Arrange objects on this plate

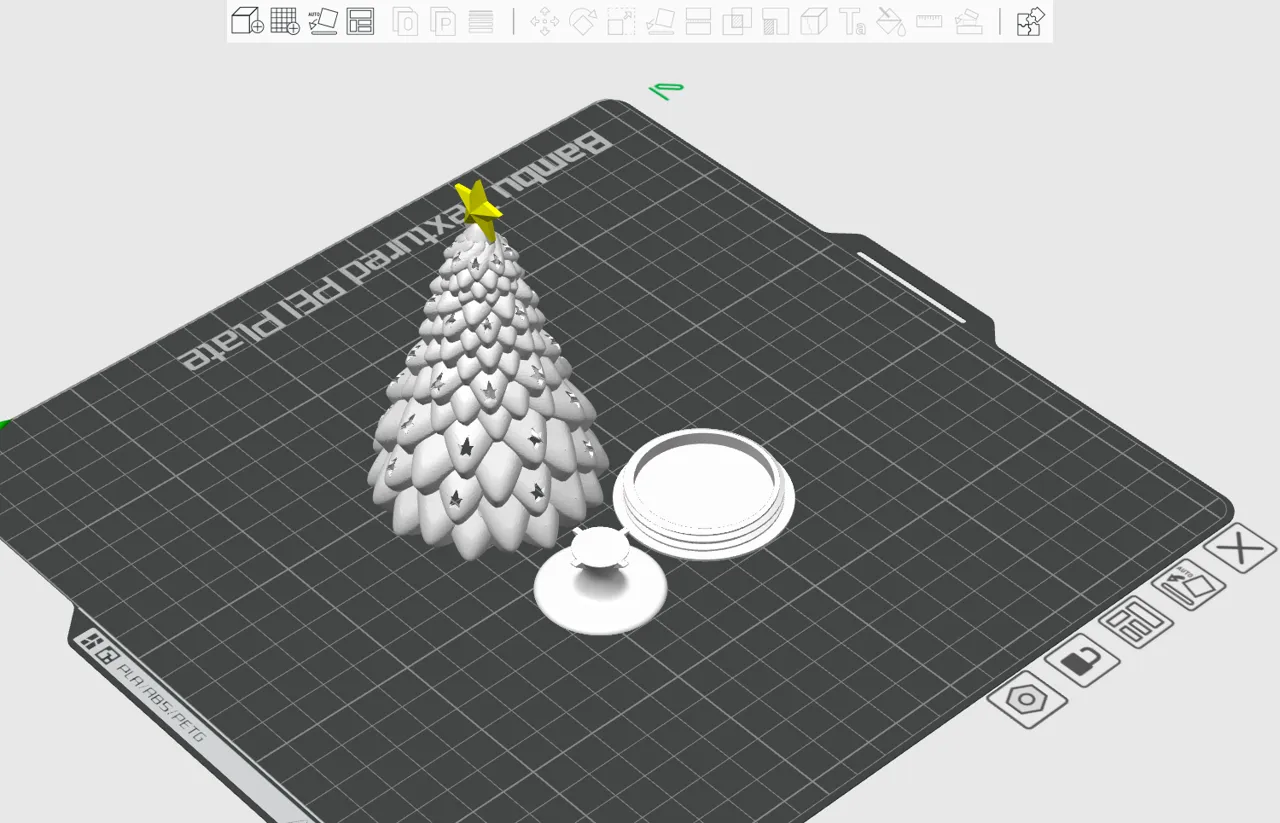[x=1136, y=622]
